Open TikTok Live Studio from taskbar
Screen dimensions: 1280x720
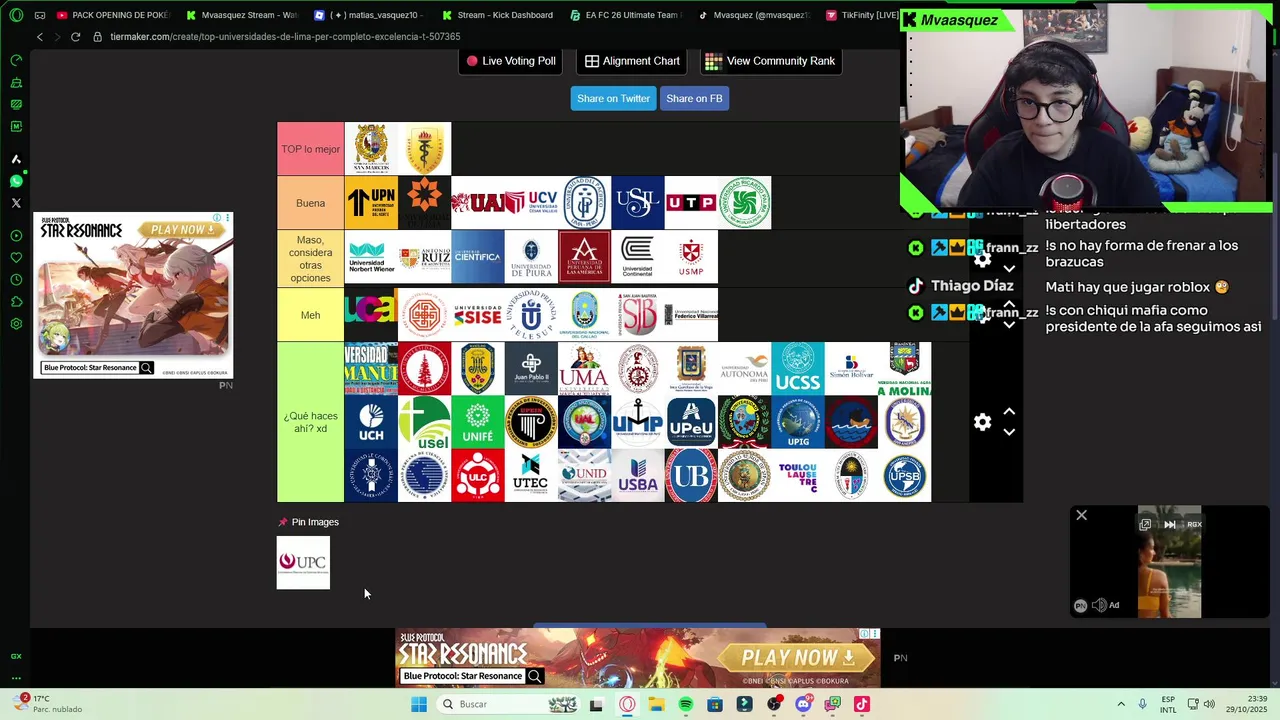coord(862,704)
